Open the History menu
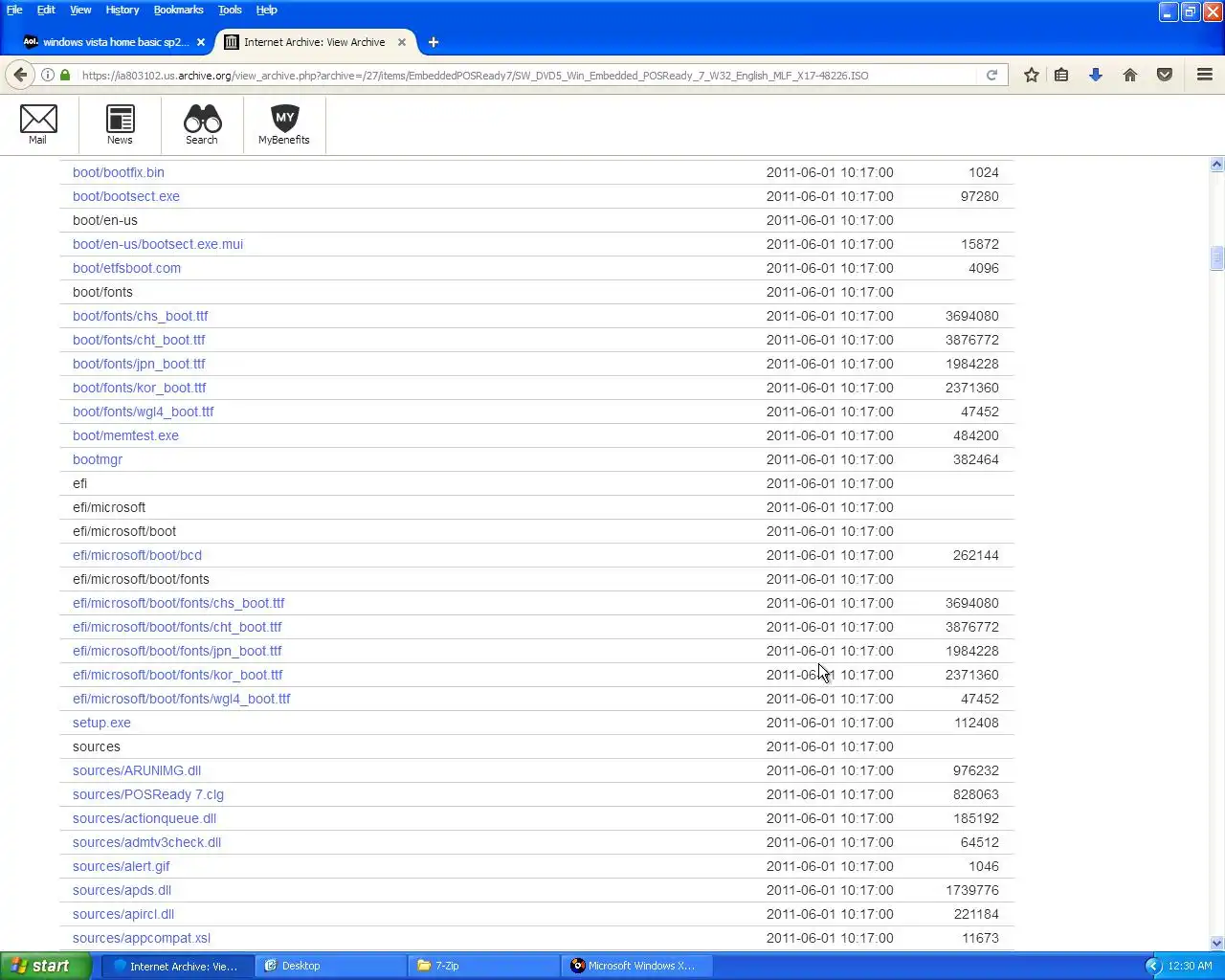1225x980 pixels. pyautogui.click(x=122, y=10)
